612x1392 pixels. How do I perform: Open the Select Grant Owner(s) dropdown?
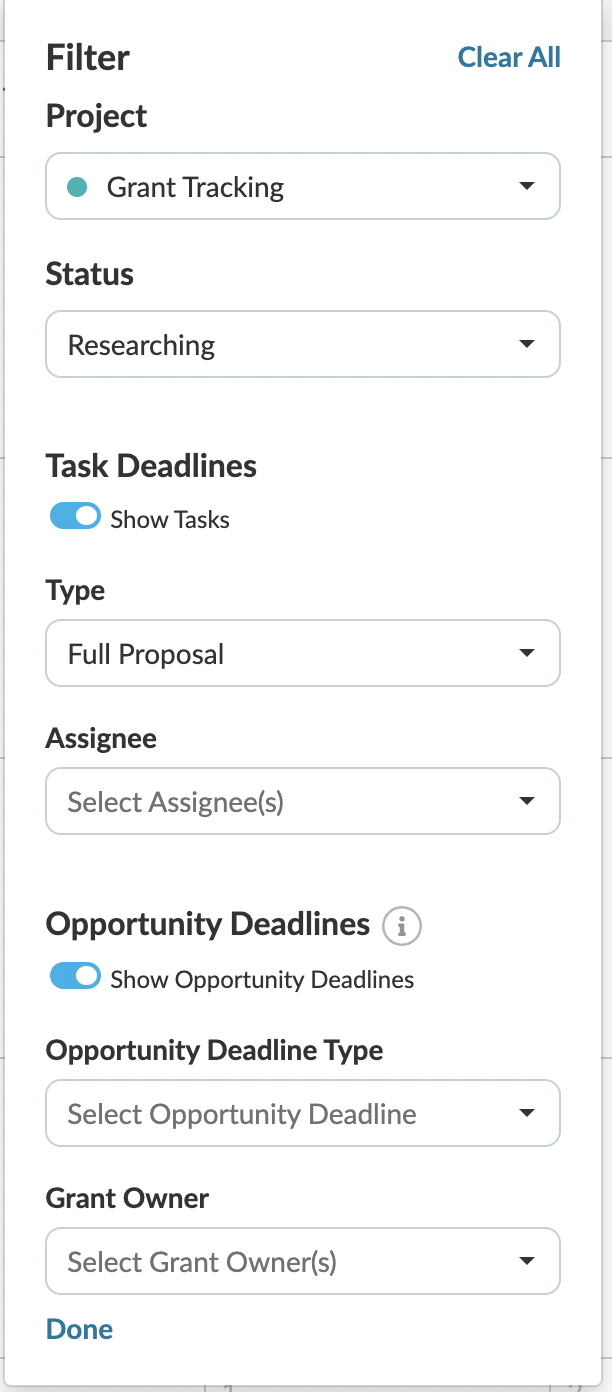coord(303,1261)
